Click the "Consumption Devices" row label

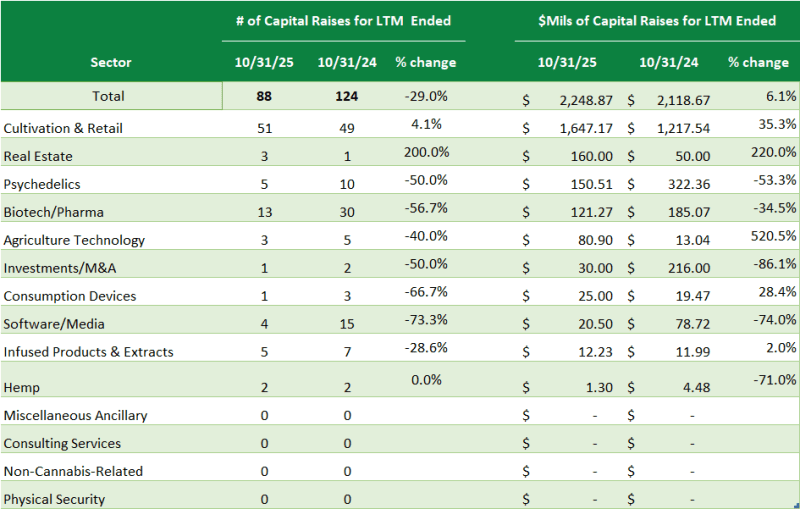(x=70, y=296)
